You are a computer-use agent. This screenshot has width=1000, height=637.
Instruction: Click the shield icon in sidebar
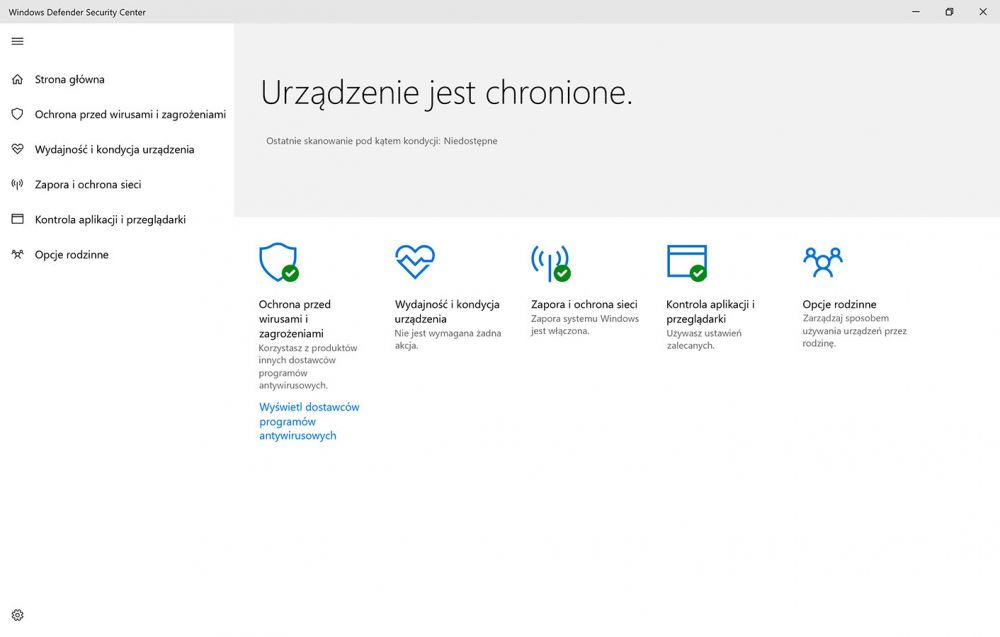tap(17, 114)
